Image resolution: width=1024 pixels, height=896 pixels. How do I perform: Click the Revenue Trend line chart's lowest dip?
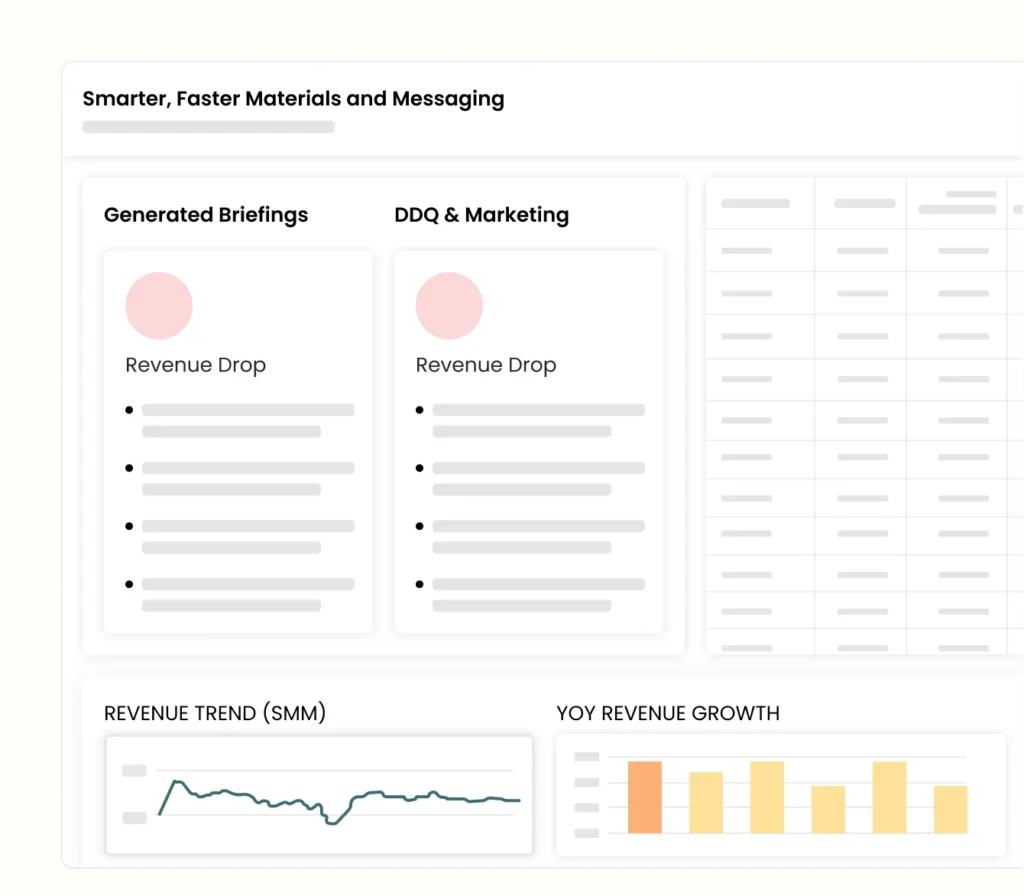pyautogui.click(x=332, y=822)
